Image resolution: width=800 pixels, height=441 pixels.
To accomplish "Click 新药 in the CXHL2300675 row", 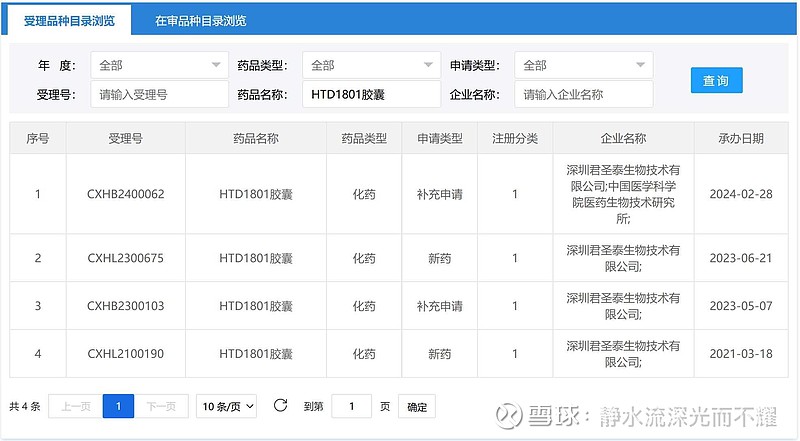I will [440, 259].
